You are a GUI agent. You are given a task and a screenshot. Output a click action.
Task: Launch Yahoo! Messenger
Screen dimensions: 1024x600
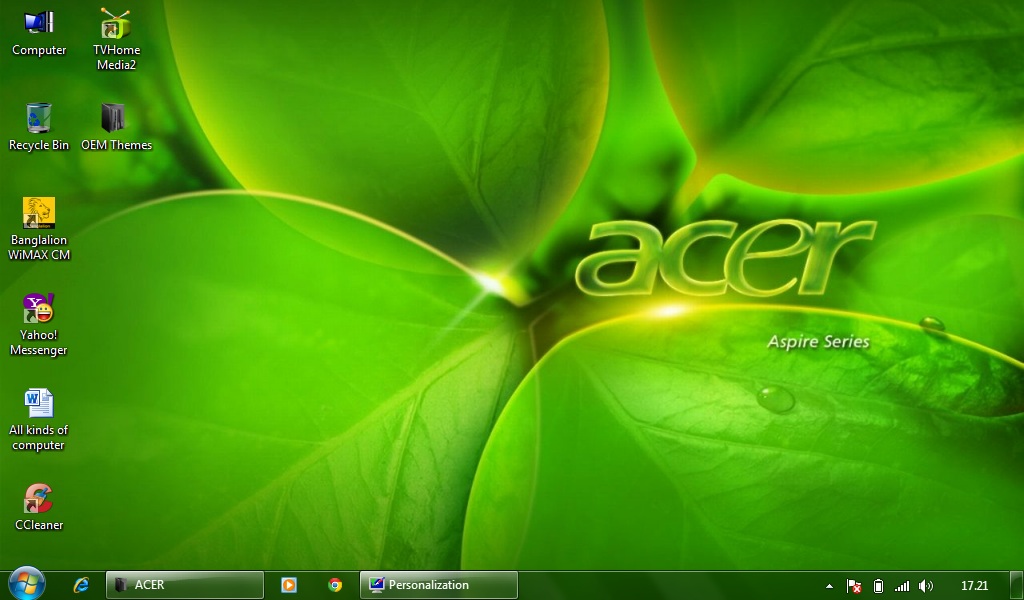[x=38, y=308]
